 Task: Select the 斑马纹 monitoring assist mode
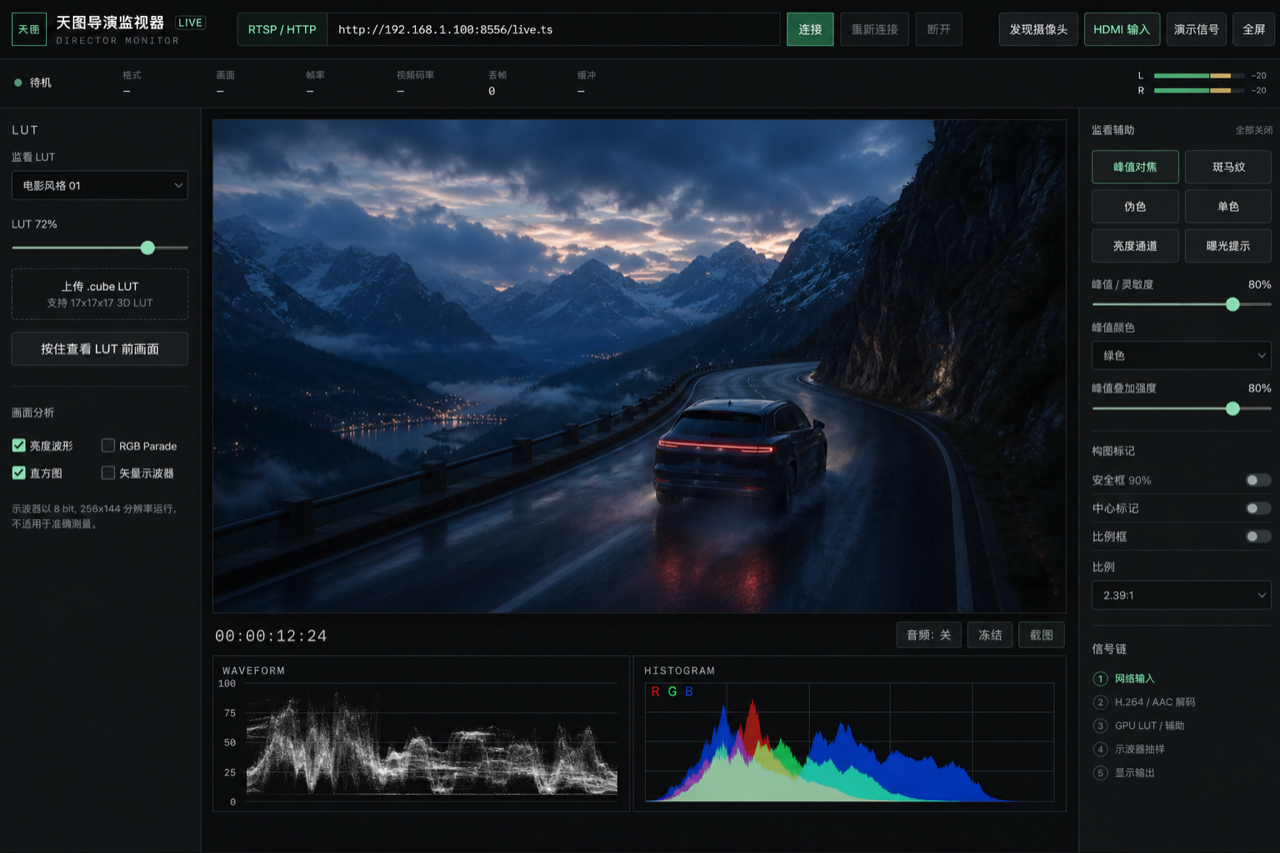[1228, 167]
